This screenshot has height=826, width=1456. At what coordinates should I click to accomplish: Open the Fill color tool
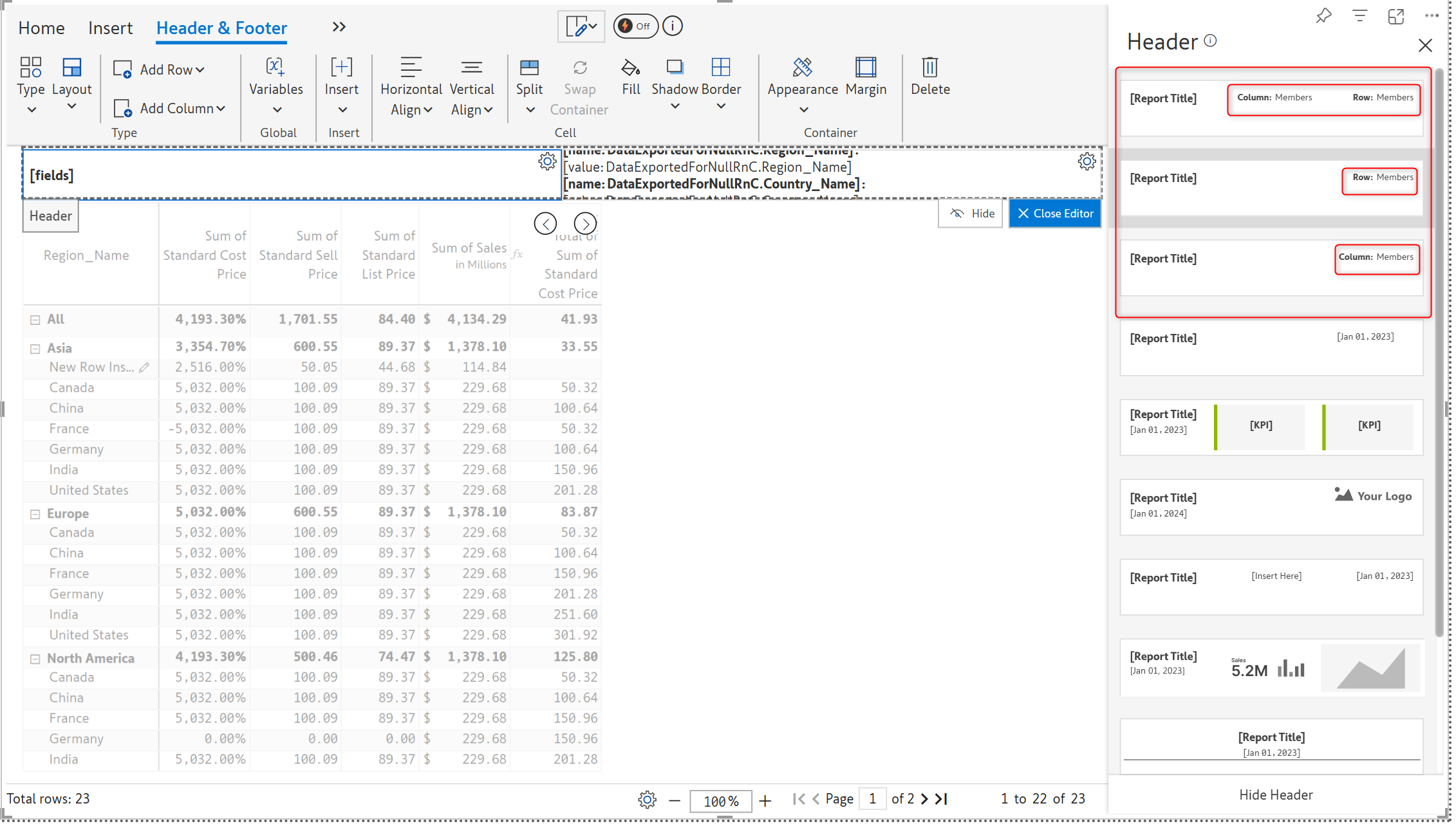coord(630,68)
